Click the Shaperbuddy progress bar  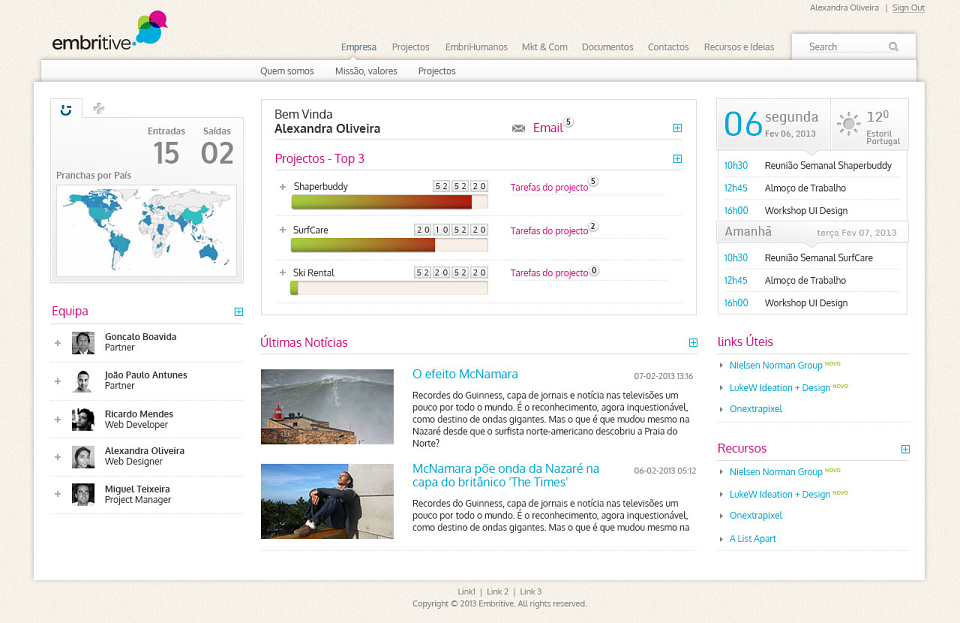(389, 202)
